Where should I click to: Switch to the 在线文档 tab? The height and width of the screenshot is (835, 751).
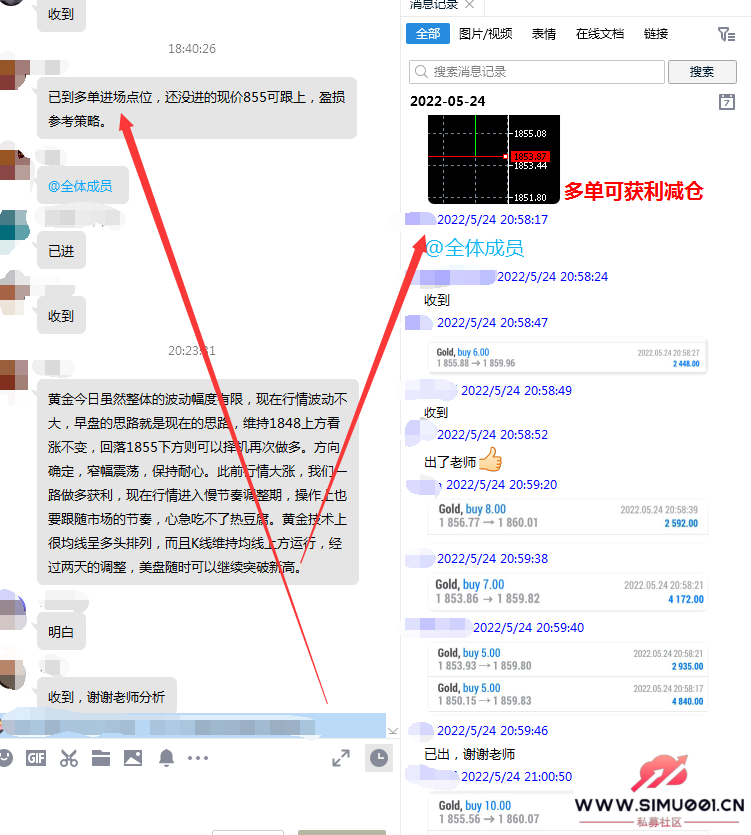point(600,34)
